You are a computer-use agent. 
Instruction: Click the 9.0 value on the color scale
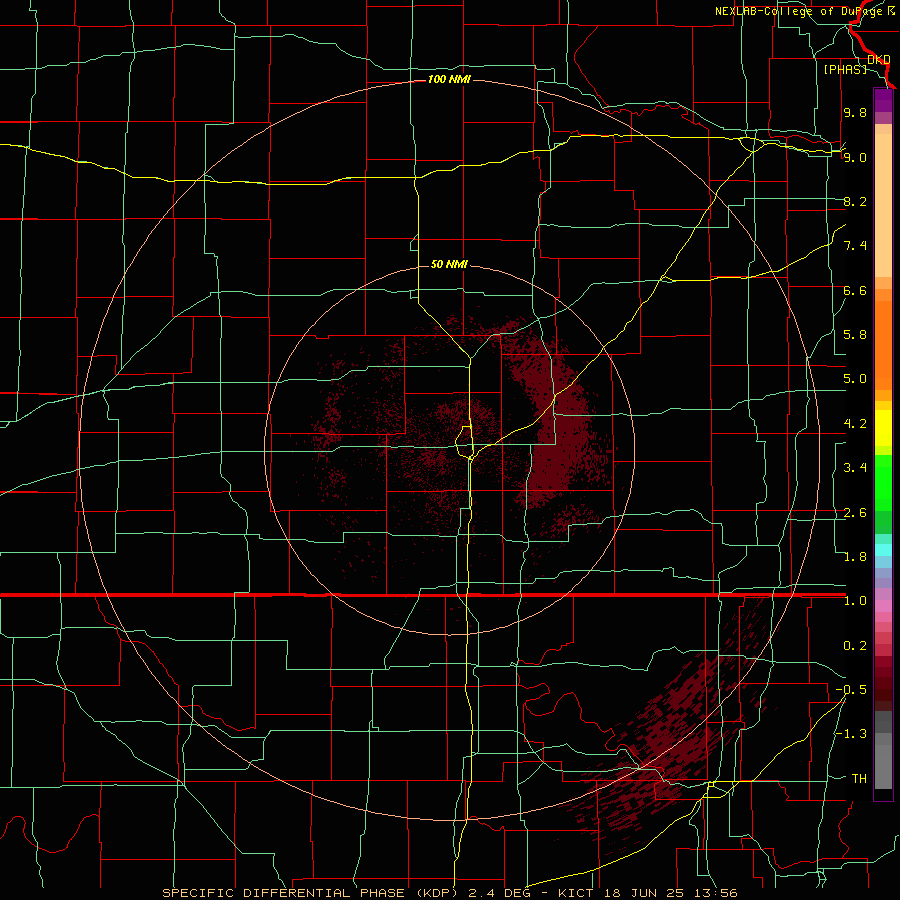[855, 157]
